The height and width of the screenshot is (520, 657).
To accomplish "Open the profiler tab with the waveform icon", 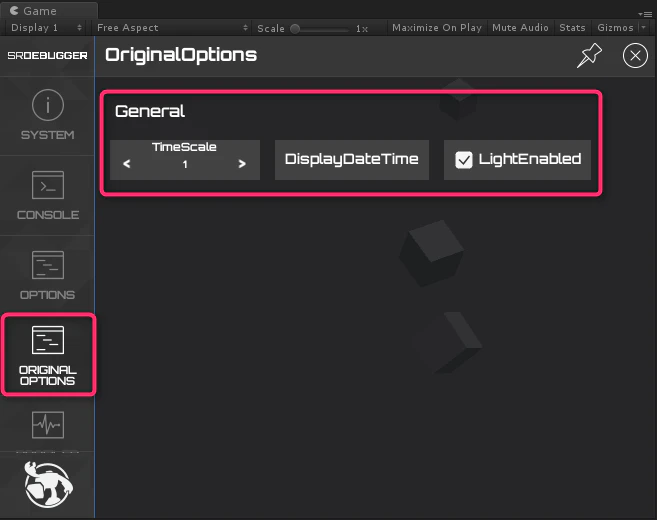I will (48, 425).
